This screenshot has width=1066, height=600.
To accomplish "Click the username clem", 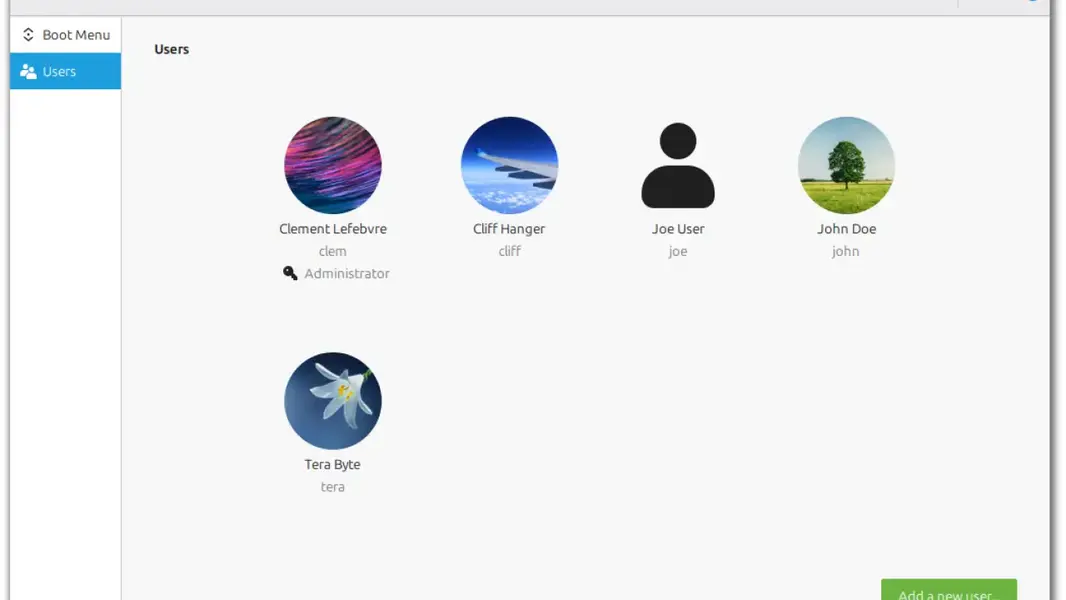I will [332, 251].
